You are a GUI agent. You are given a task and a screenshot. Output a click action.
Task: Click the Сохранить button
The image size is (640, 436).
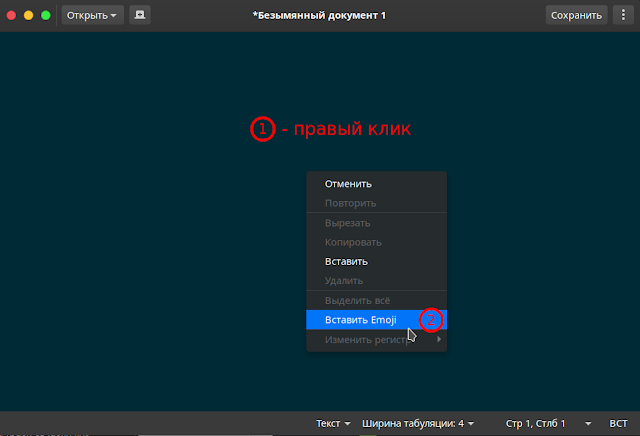(x=576, y=15)
